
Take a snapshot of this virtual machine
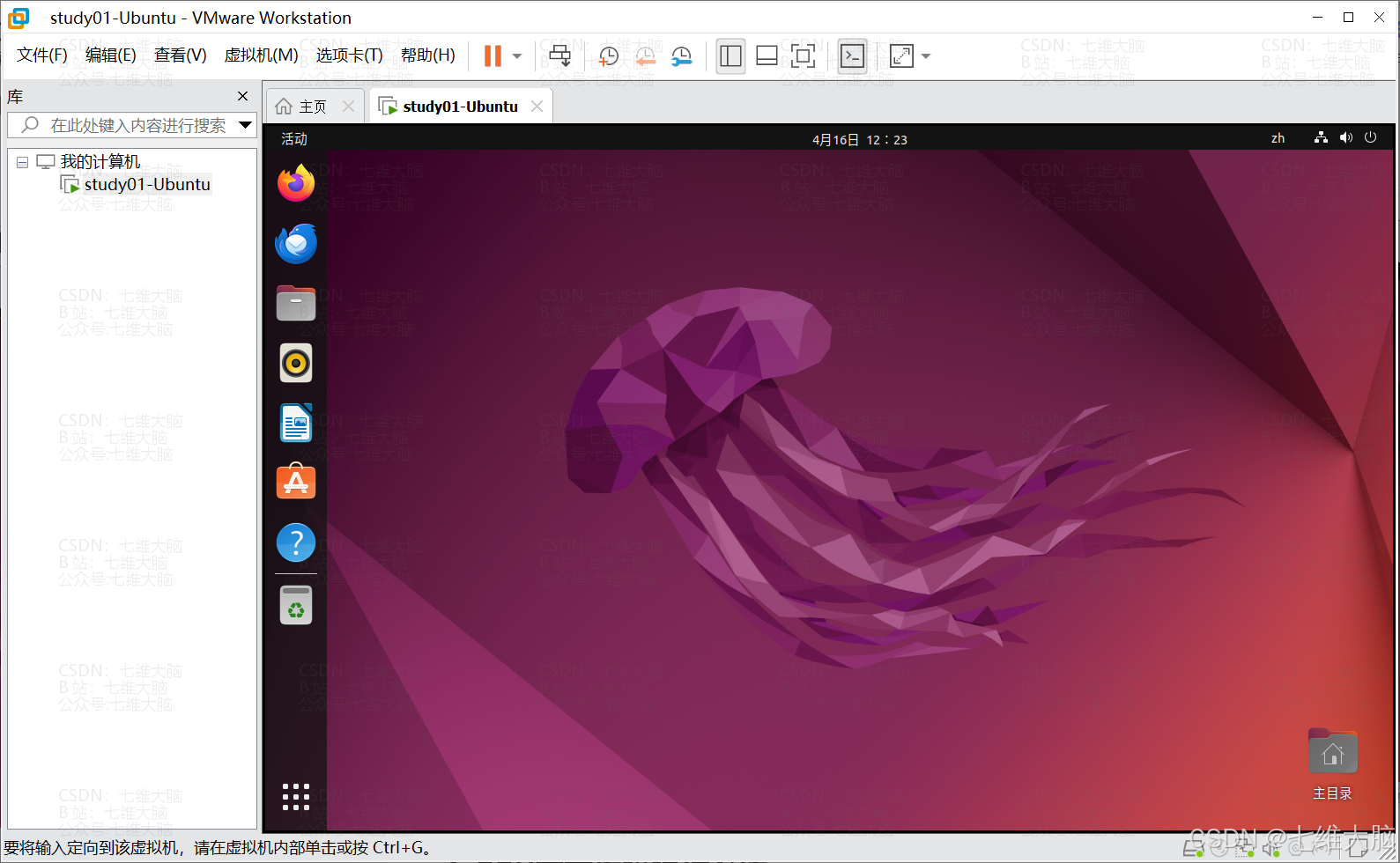pos(608,56)
